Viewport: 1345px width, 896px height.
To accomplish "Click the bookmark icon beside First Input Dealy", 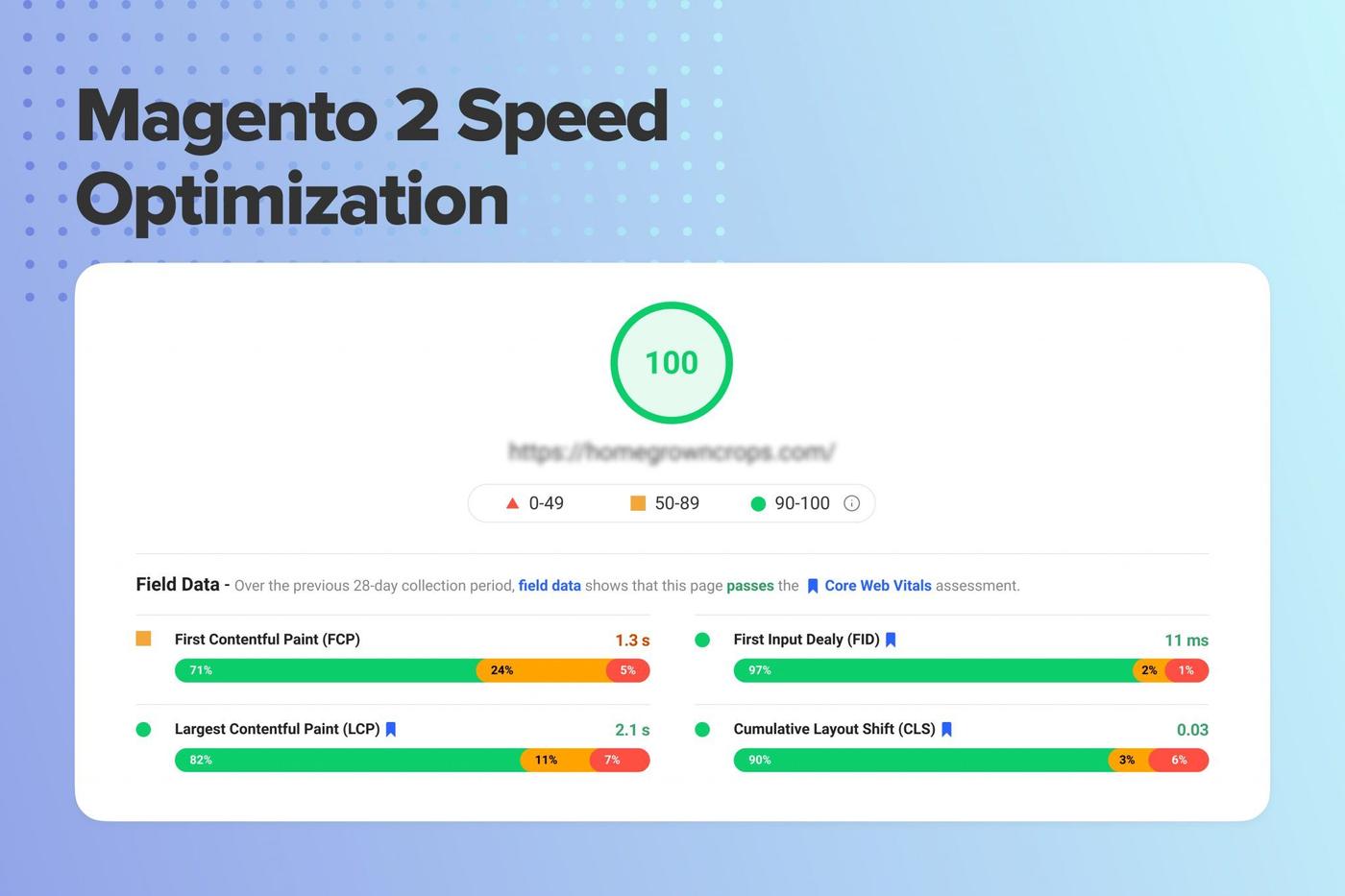I will tap(890, 639).
